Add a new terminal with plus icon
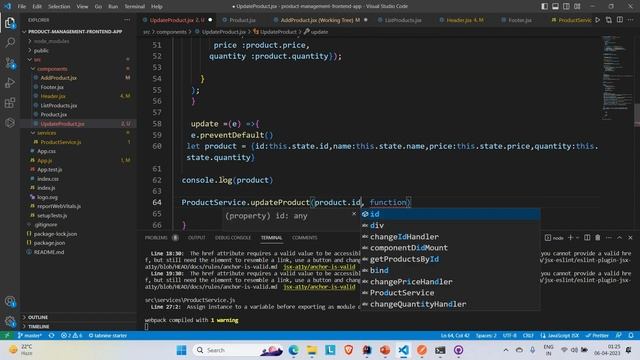640x360 pixels. (x=570, y=238)
